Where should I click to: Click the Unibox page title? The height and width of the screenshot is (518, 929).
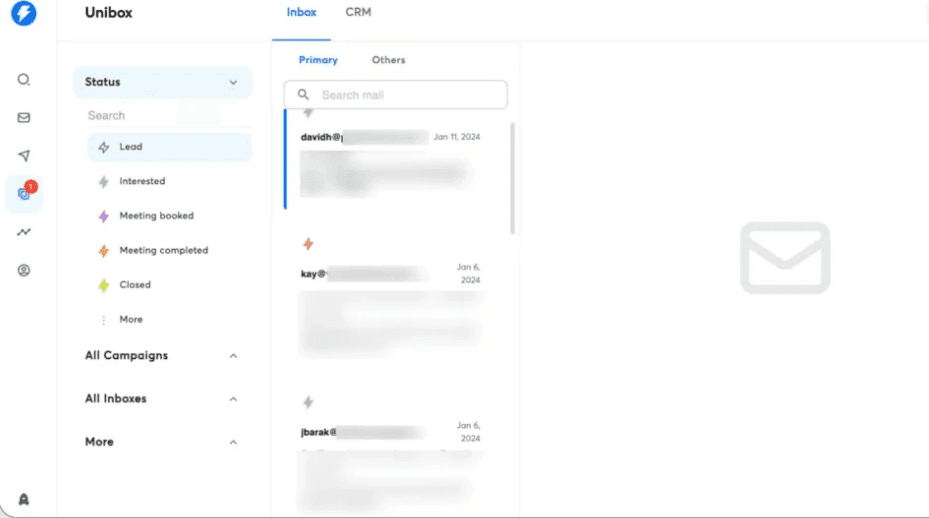click(108, 12)
